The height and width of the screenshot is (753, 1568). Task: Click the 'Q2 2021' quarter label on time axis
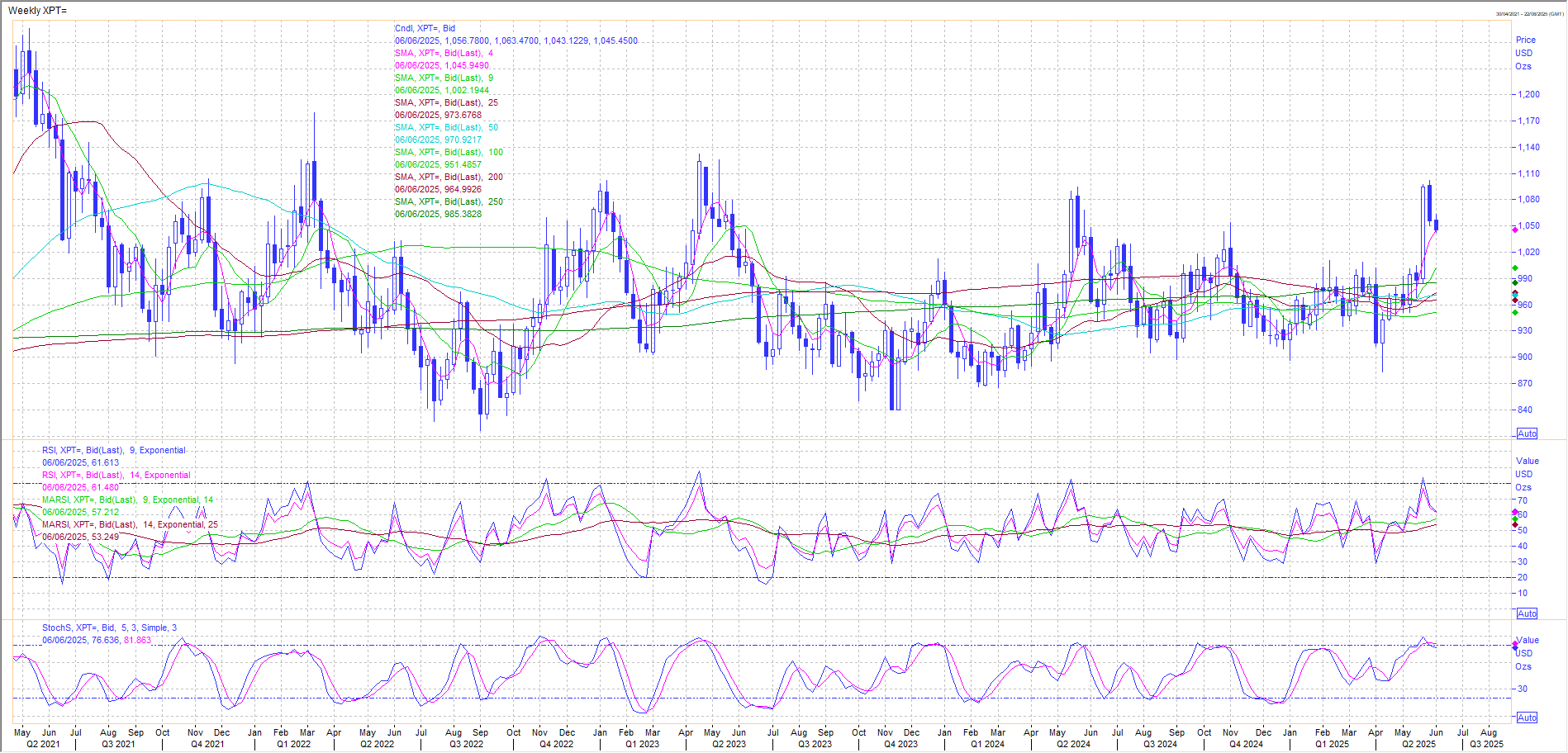(43, 744)
